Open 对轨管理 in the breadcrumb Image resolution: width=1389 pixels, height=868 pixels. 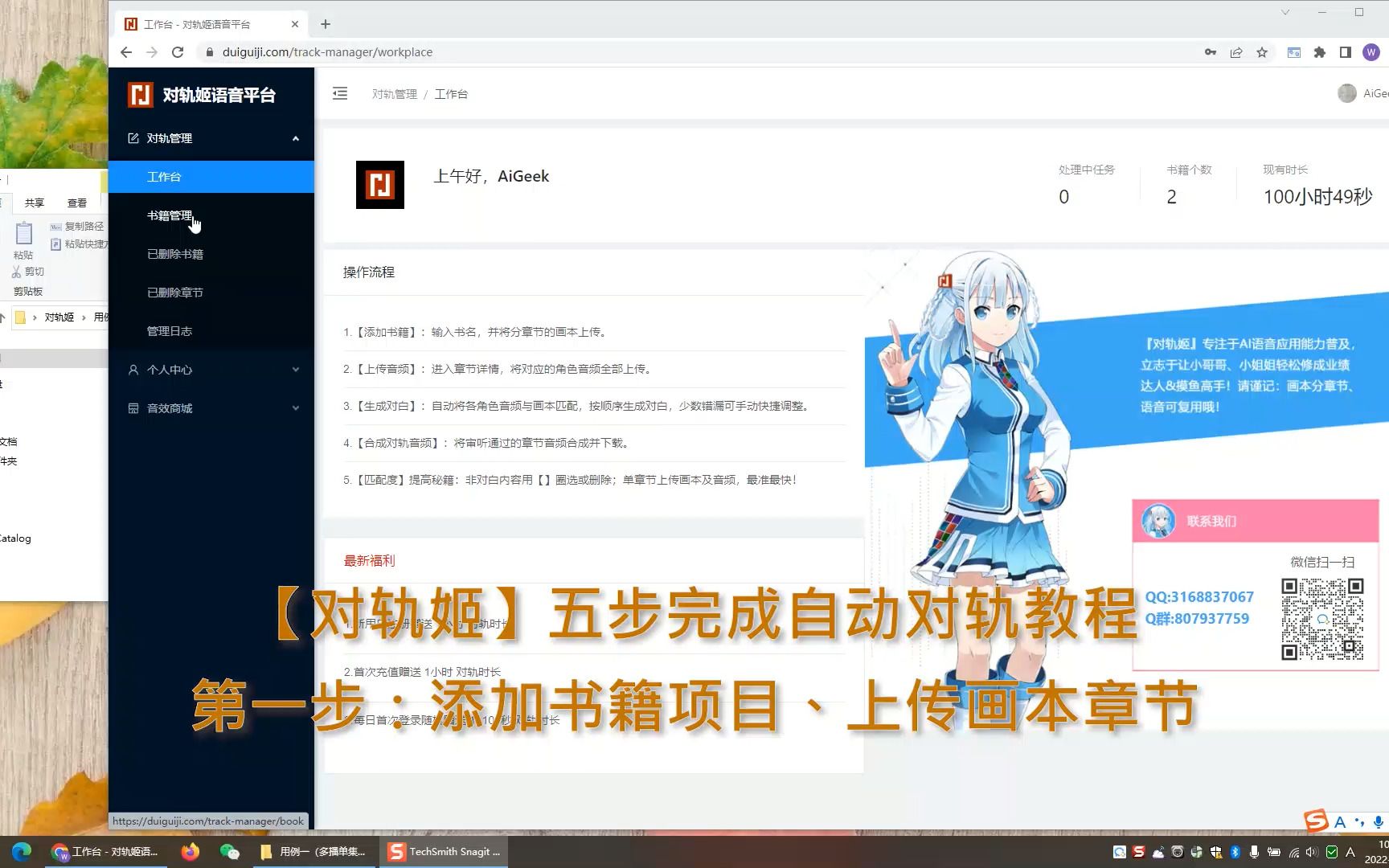(x=395, y=93)
